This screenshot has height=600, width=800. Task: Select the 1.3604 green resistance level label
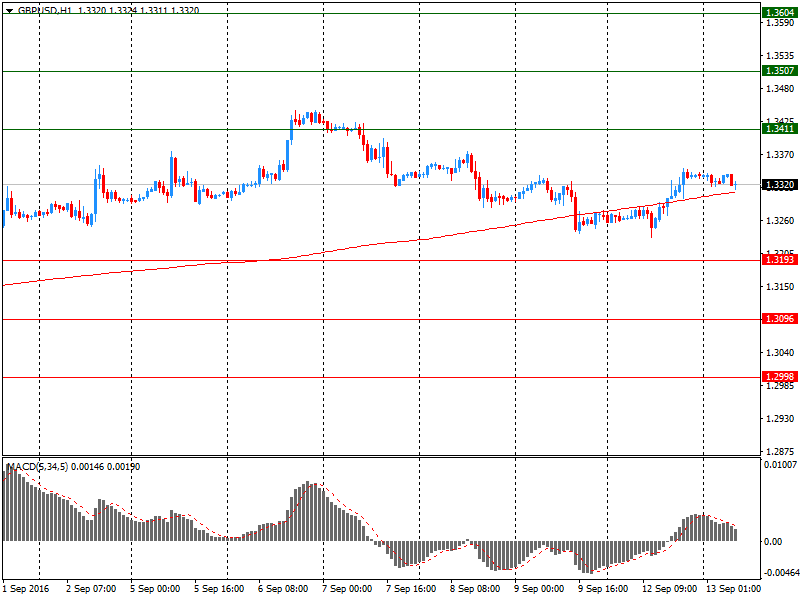(x=780, y=12)
